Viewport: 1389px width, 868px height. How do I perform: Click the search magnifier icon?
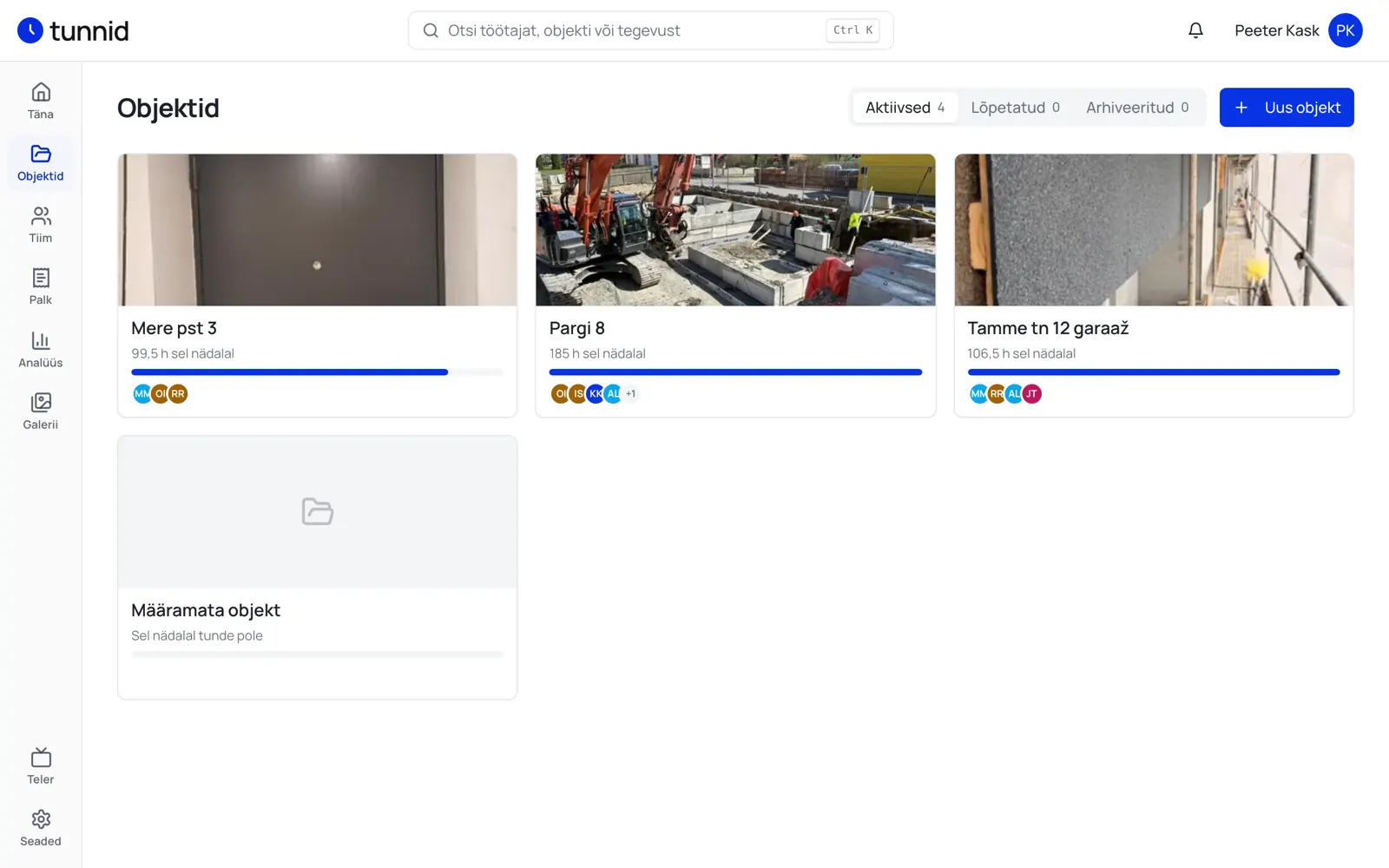(431, 30)
